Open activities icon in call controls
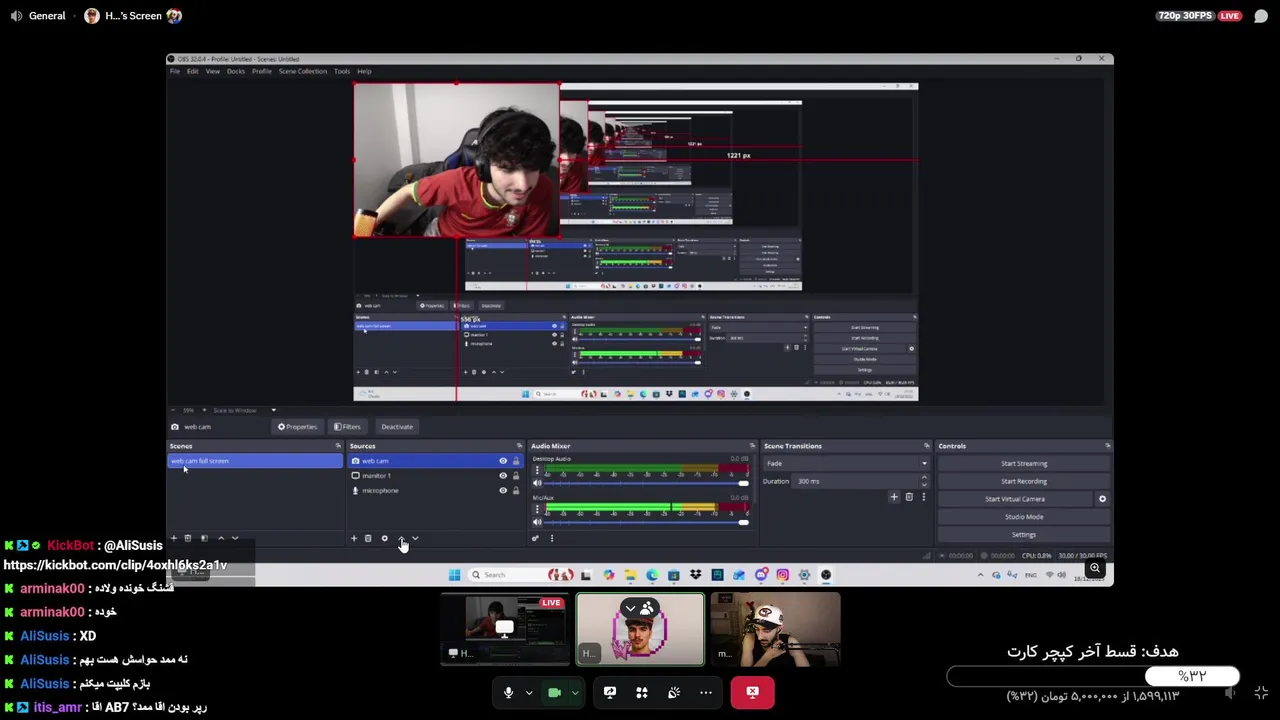The height and width of the screenshot is (720, 1280). [642, 692]
